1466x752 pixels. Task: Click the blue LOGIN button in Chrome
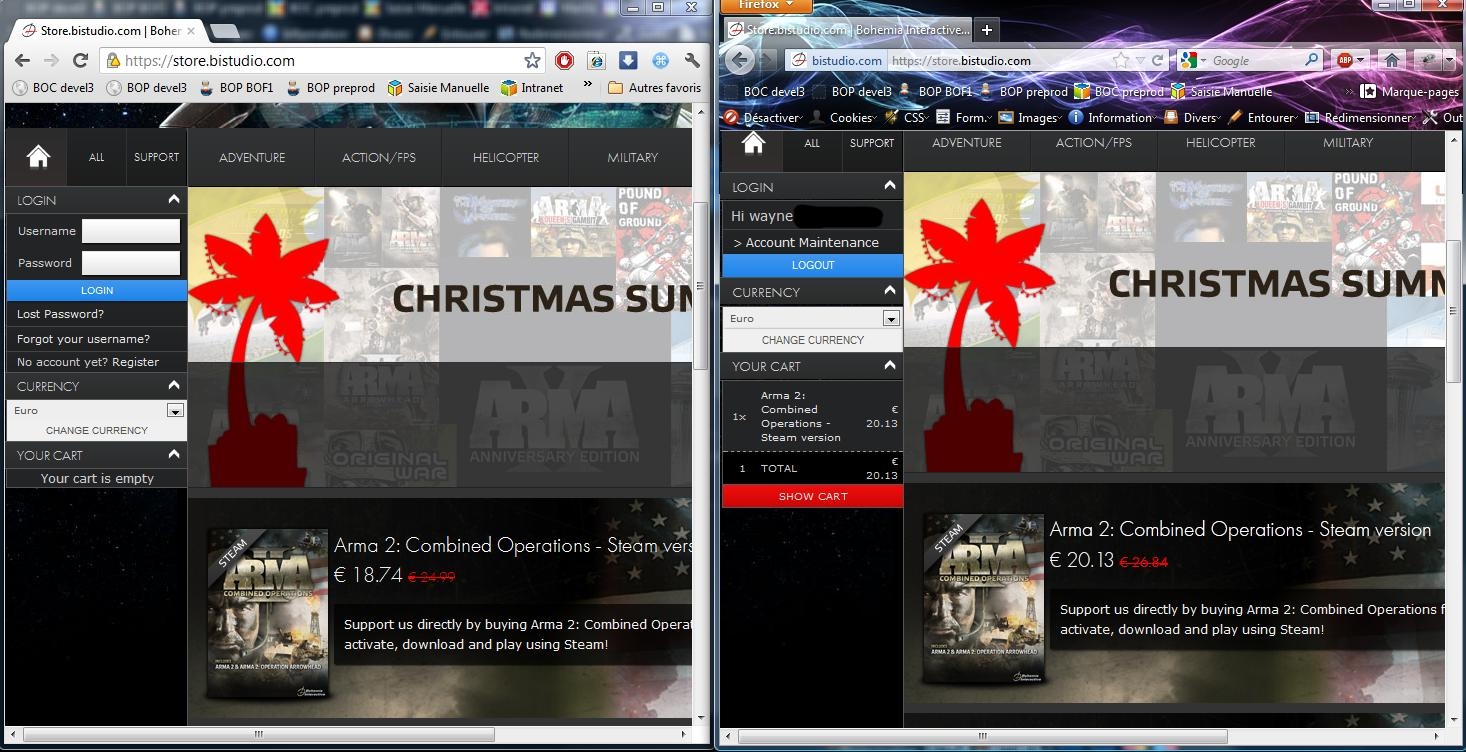coord(97,290)
